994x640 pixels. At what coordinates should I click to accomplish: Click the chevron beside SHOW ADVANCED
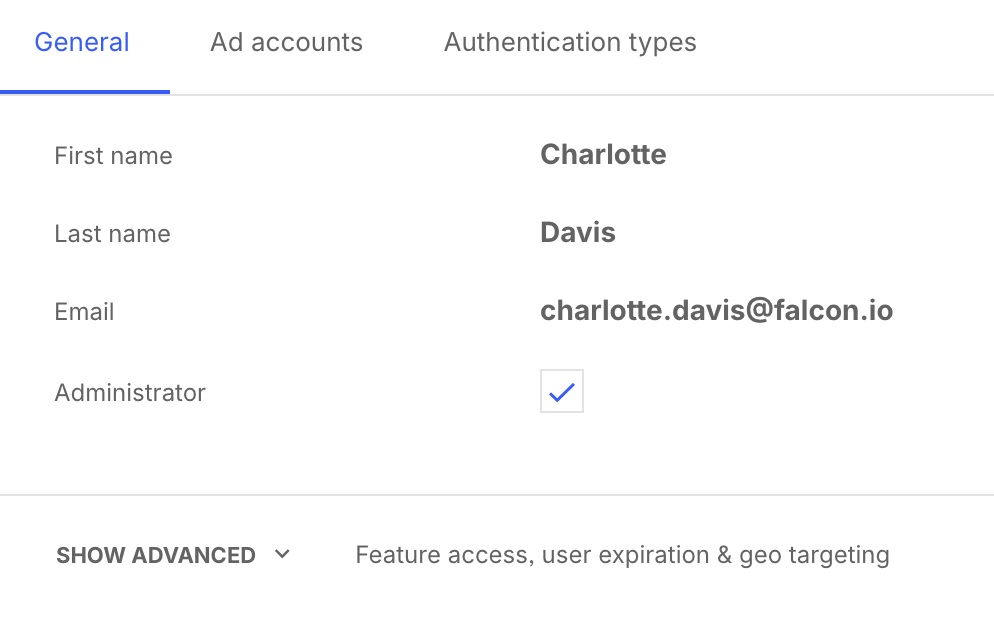pos(282,554)
